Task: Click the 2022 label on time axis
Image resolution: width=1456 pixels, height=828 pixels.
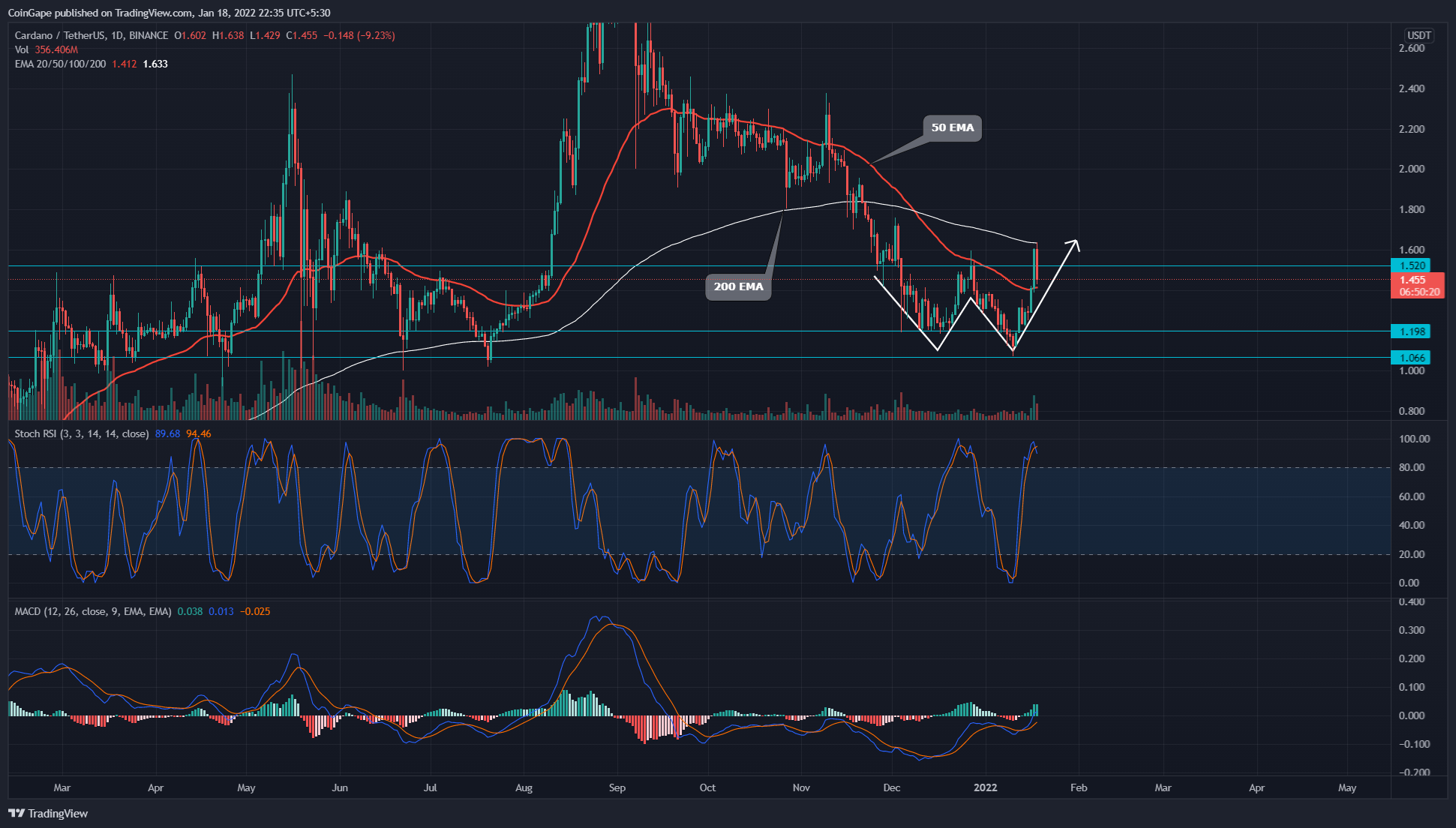Action: click(985, 787)
